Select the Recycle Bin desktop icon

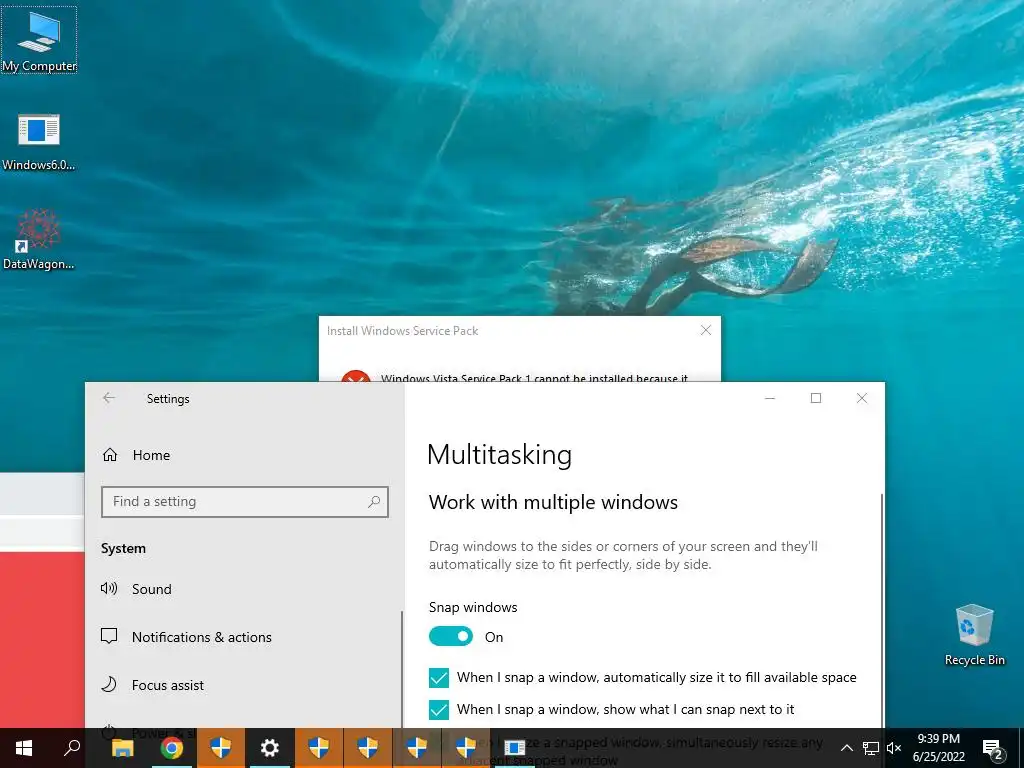[974, 635]
